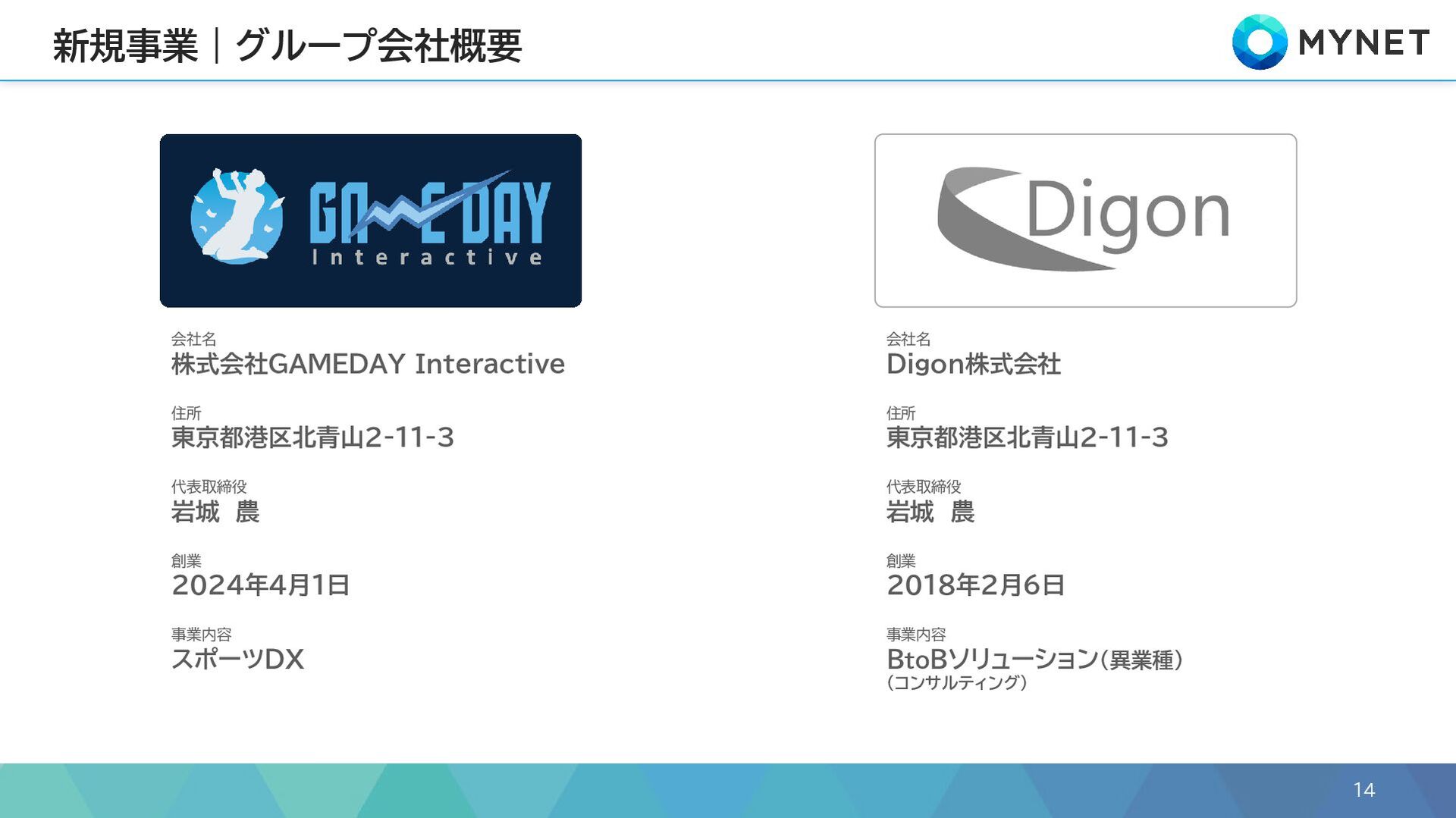Screen dimensions: 1456x818
Task: Click the 会社名 label above GAMEDAY
Action: [193, 339]
